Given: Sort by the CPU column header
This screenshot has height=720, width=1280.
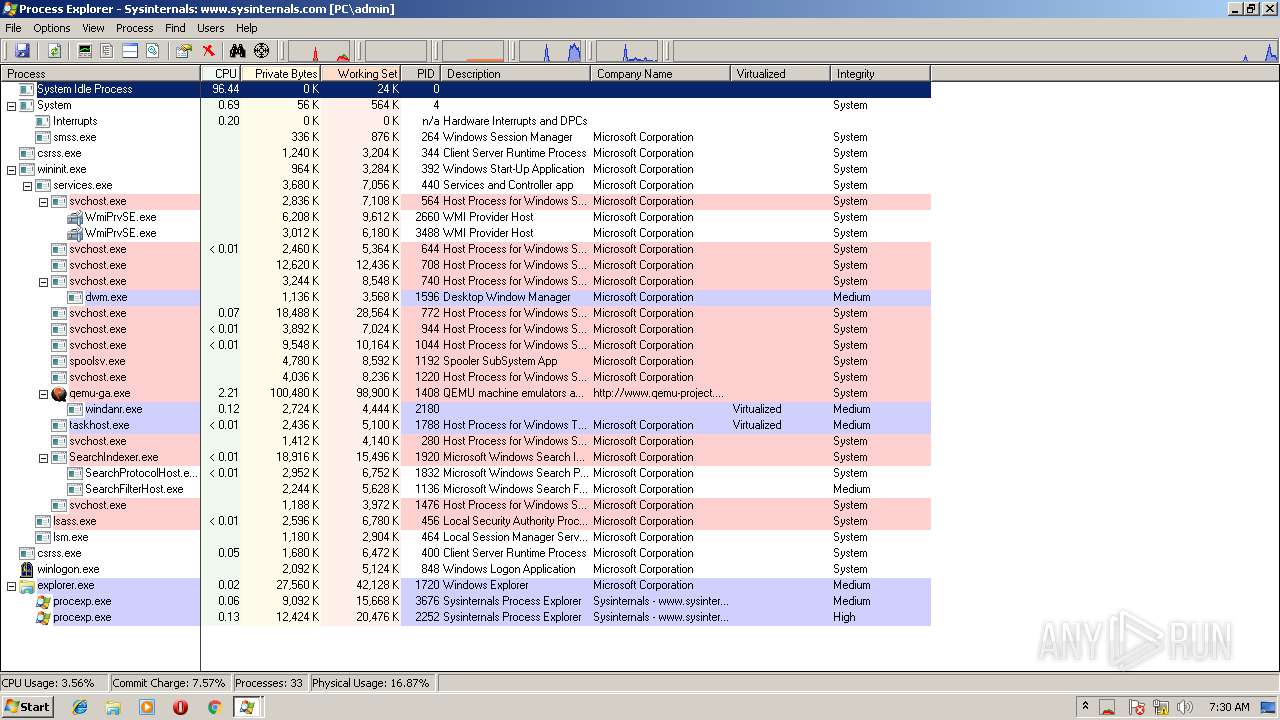Looking at the screenshot, I should (x=221, y=73).
